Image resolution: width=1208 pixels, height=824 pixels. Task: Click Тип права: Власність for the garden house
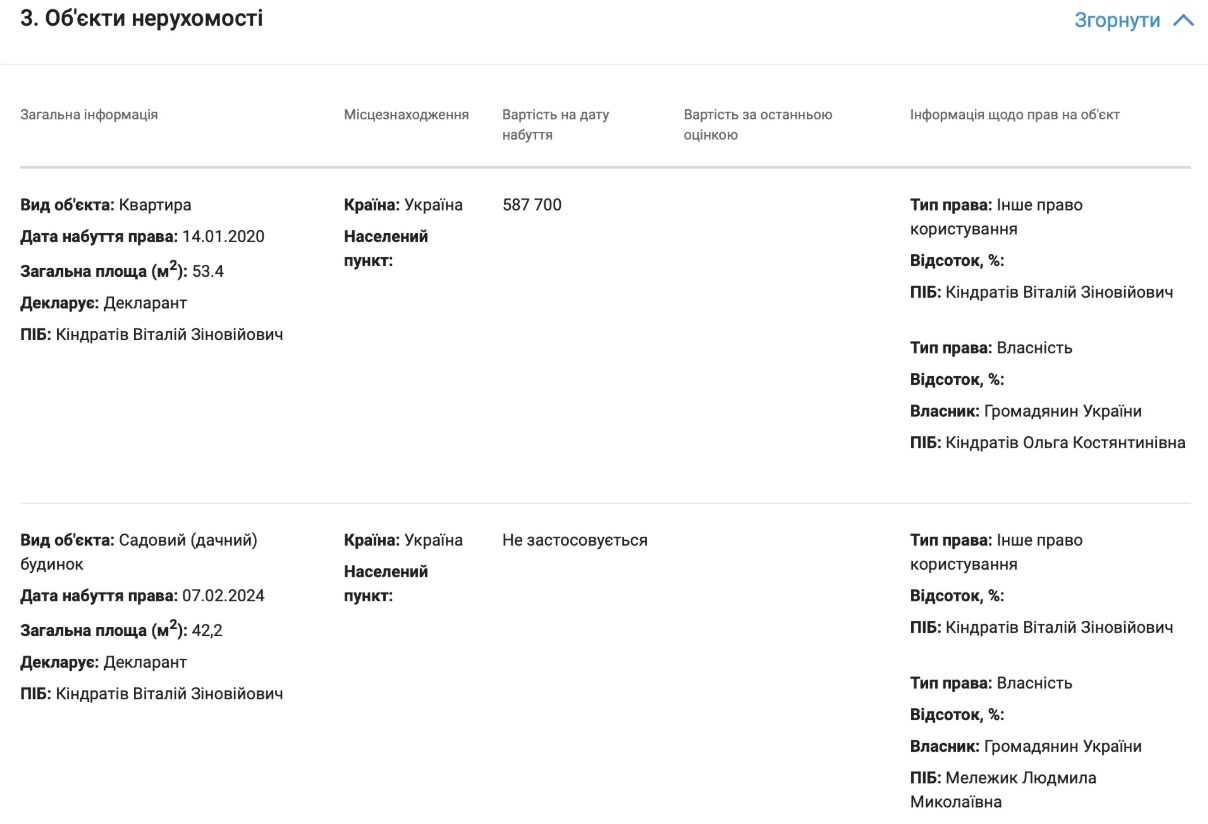[990, 683]
